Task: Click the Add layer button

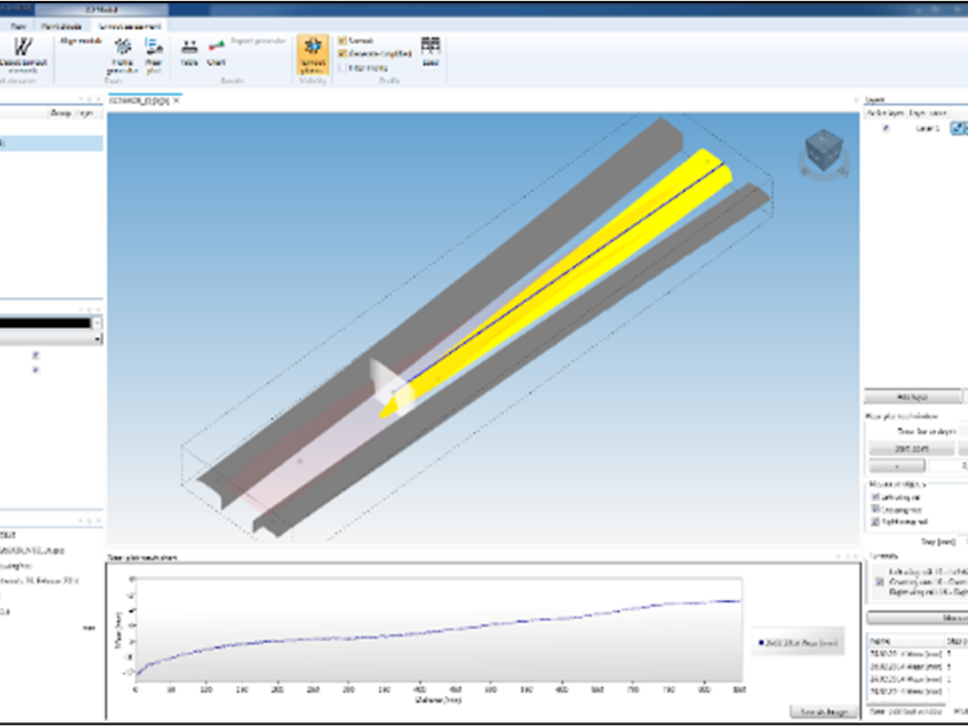Action: click(912, 397)
